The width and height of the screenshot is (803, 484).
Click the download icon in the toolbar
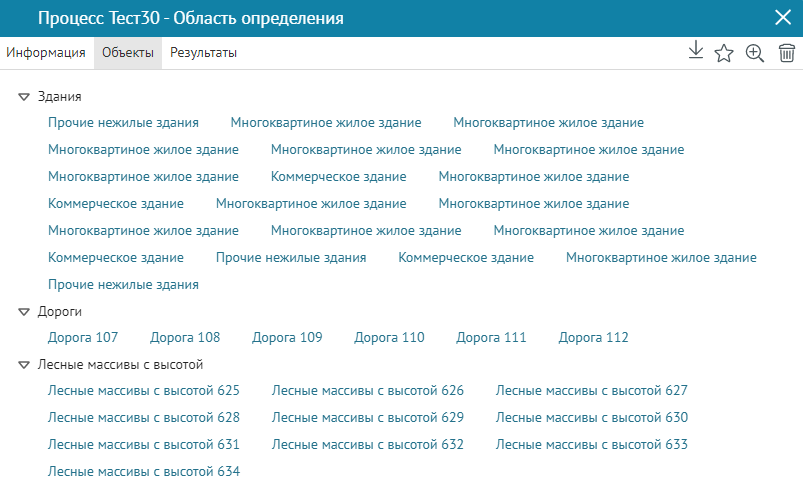tap(696, 52)
